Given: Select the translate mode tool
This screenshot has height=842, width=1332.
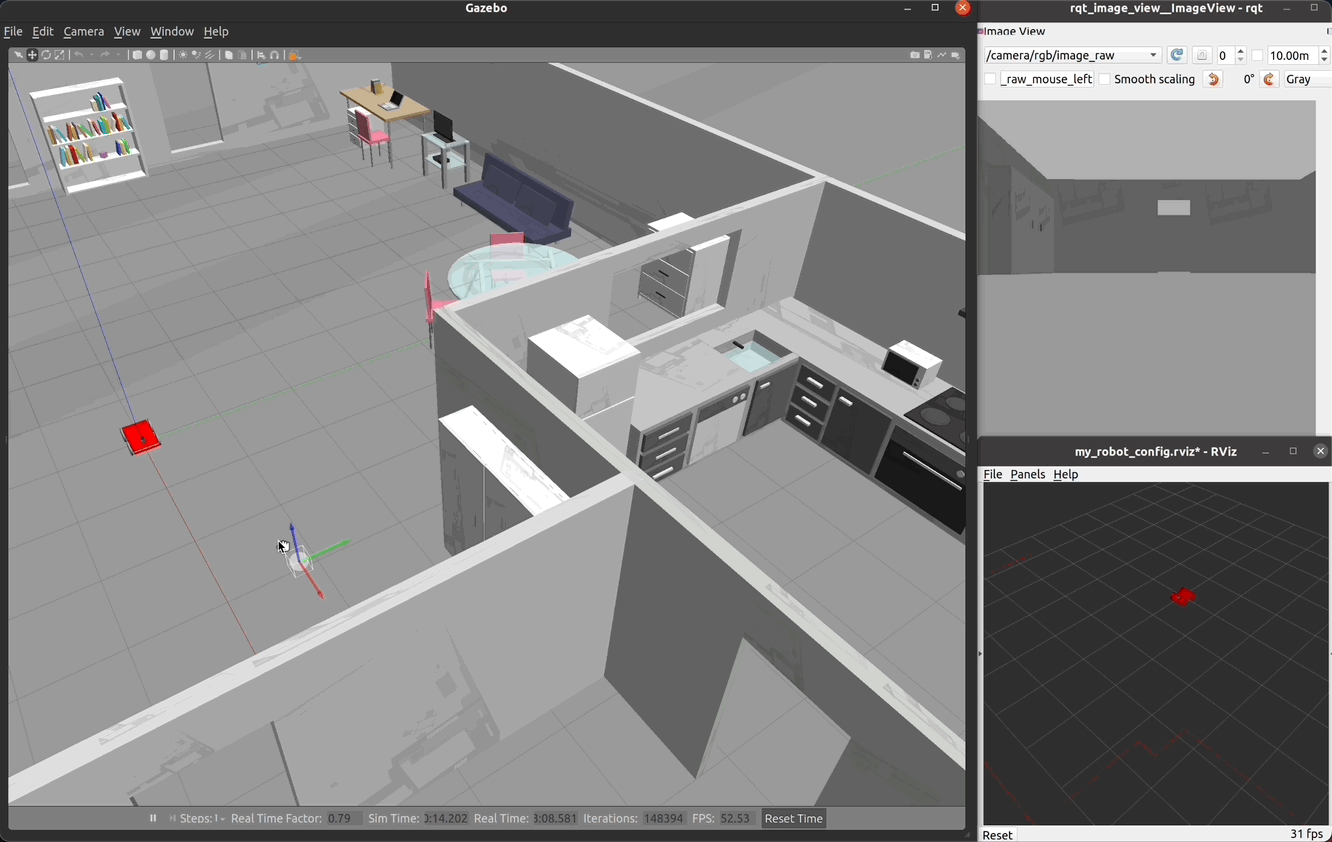Looking at the screenshot, I should pyautogui.click(x=32, y=55).
